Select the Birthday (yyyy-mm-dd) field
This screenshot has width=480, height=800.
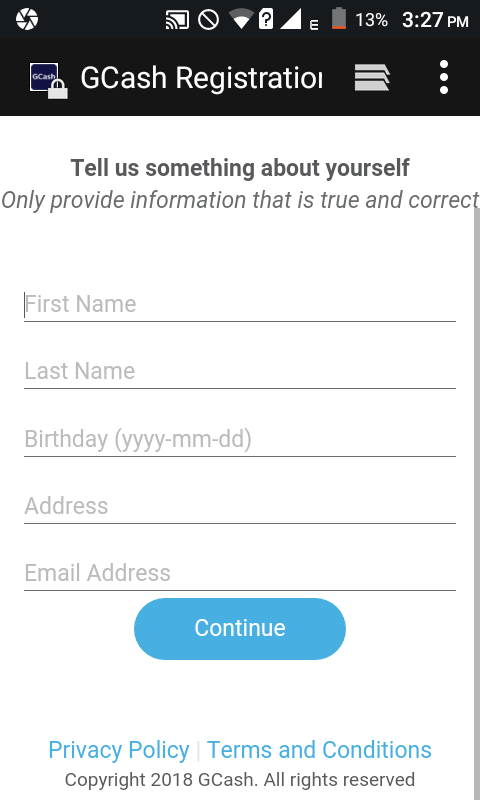point(240,439)
